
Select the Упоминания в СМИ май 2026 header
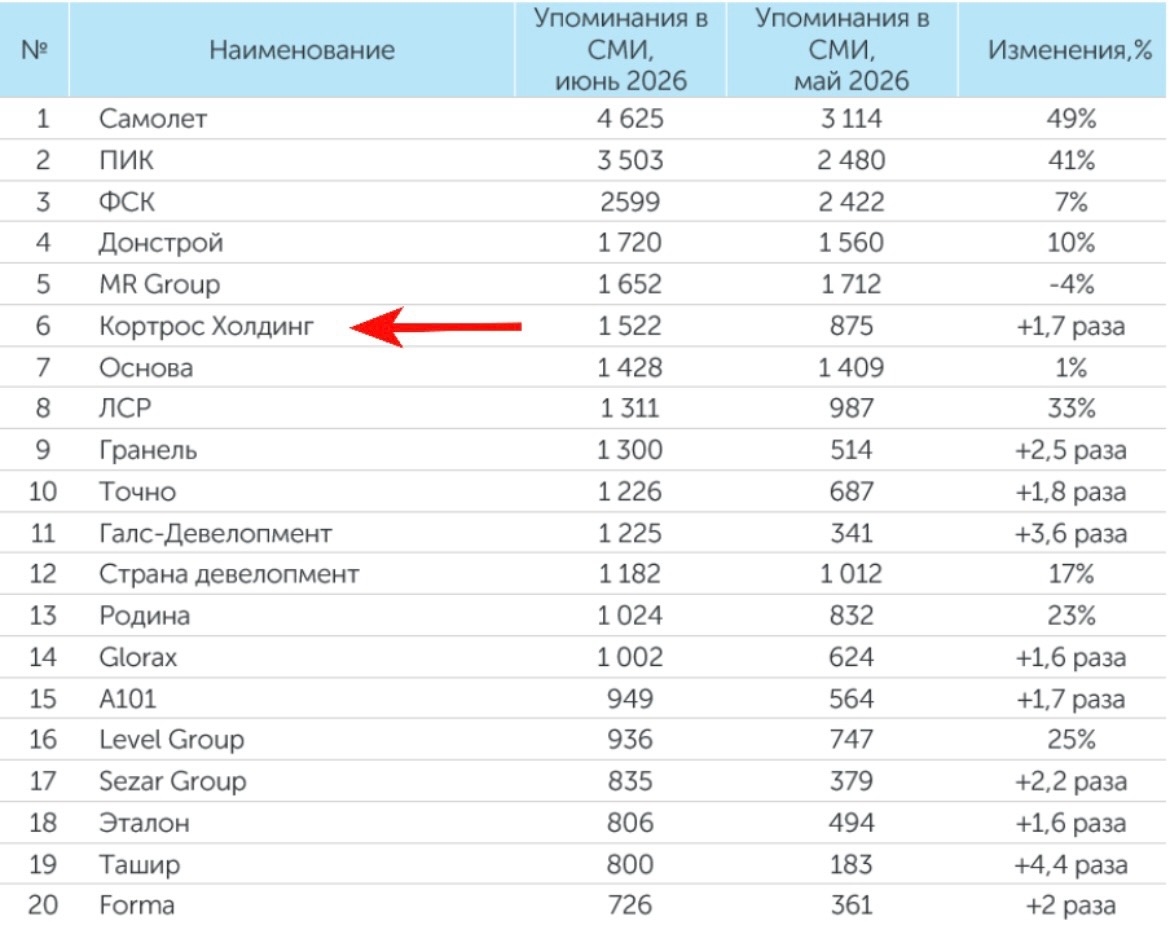[x=843, y=49]
